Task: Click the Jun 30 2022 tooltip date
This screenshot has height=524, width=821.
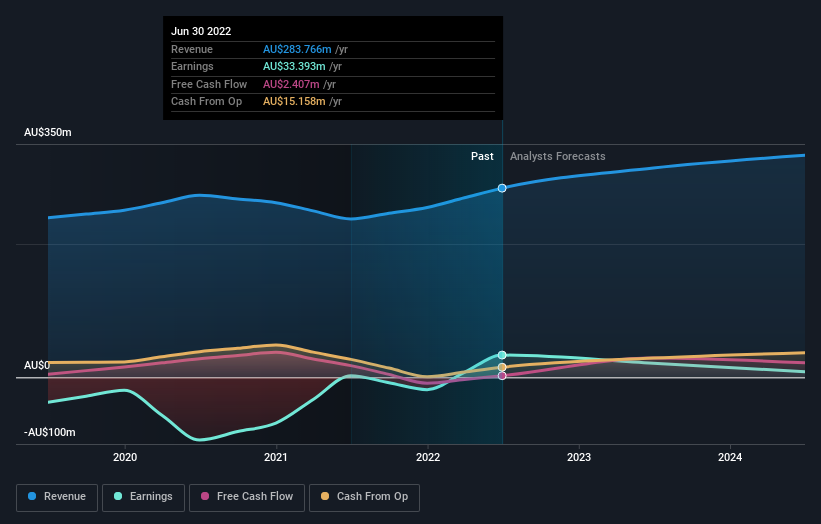Action: click(x=201, y=31)
